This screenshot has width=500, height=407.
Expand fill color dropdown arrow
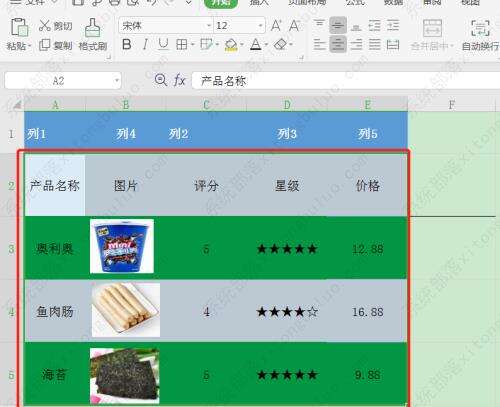[x=242, y=45]
